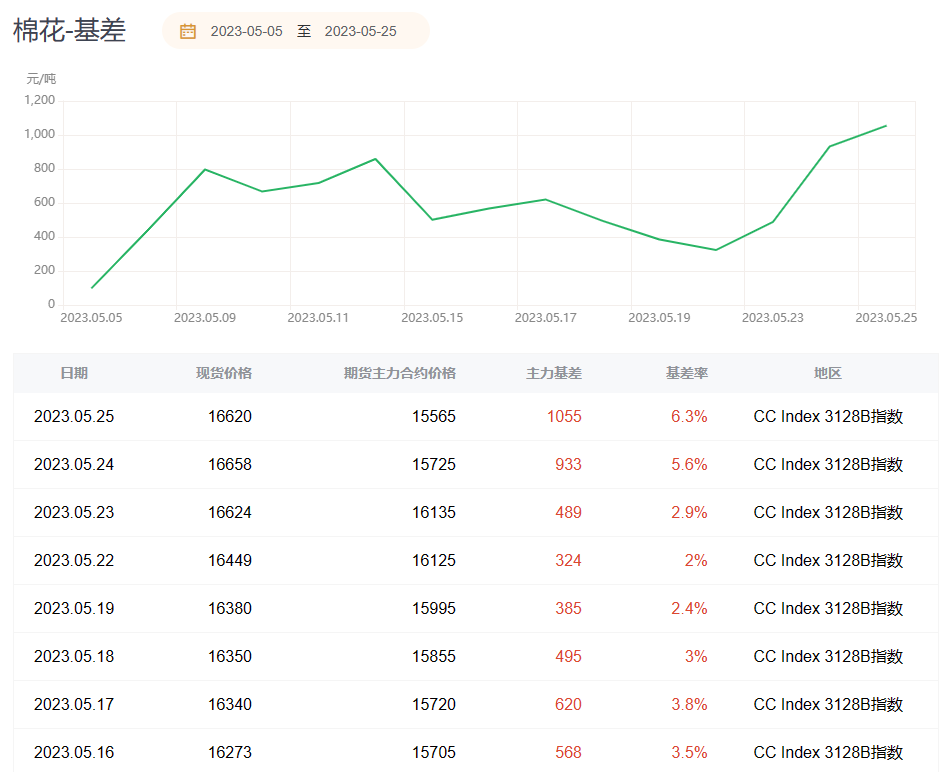This screenshot has width=952, height=772.
Task: Select the 现货价格 column header
Action: click(x=224, y=373)
